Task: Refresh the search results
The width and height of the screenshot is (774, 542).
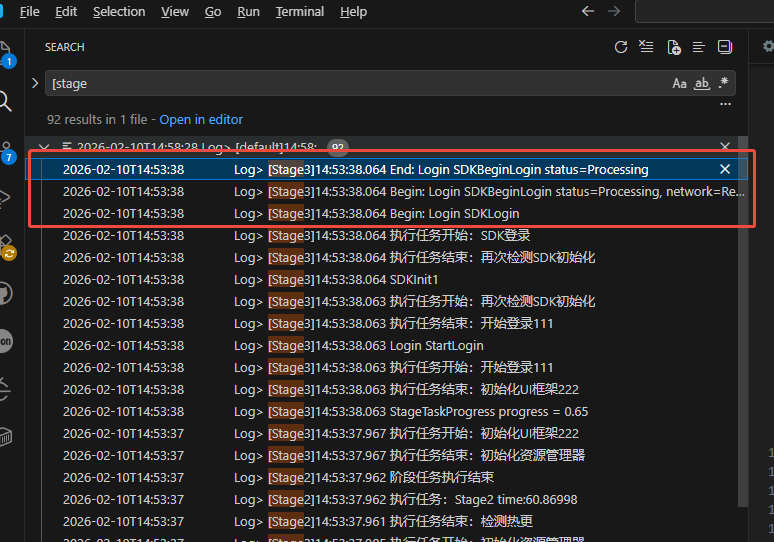Action: tap(621, 47)
